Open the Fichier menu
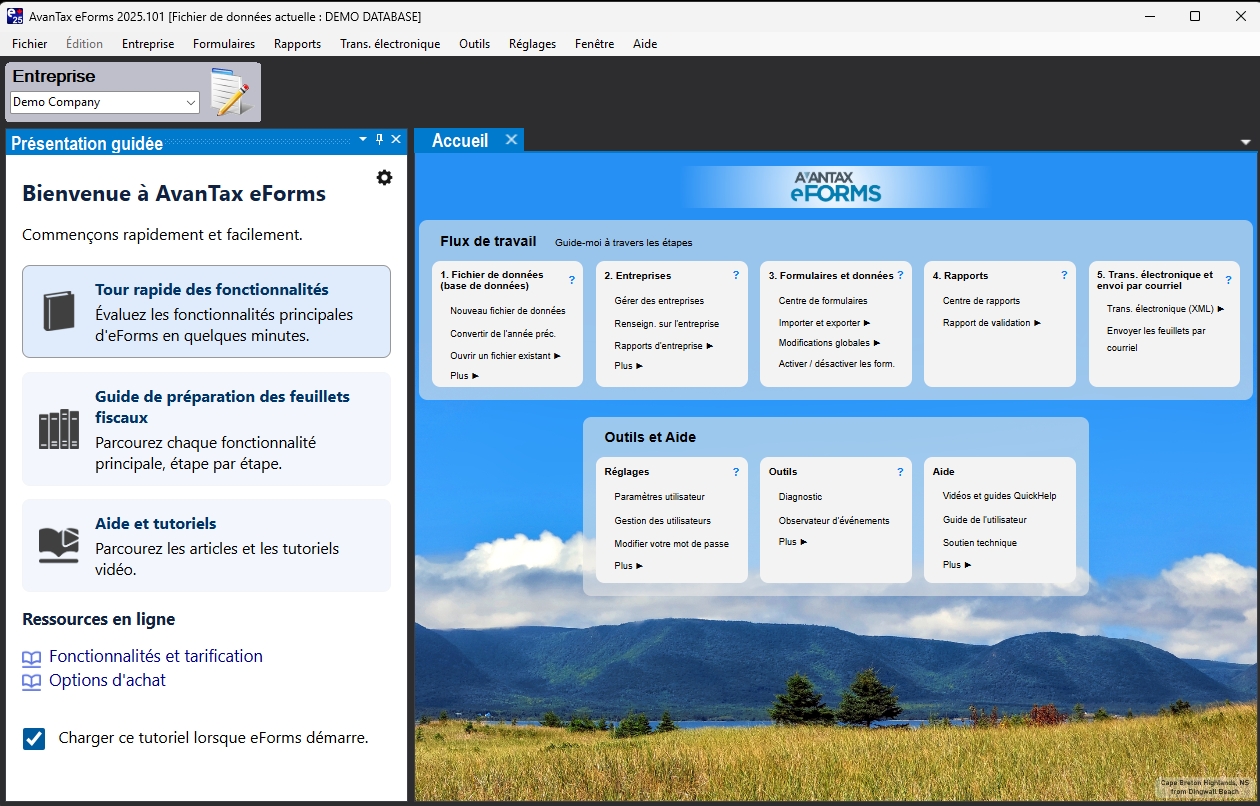Screen dimensions: 1260x806 pyautogui.click(x=30, y=44)
